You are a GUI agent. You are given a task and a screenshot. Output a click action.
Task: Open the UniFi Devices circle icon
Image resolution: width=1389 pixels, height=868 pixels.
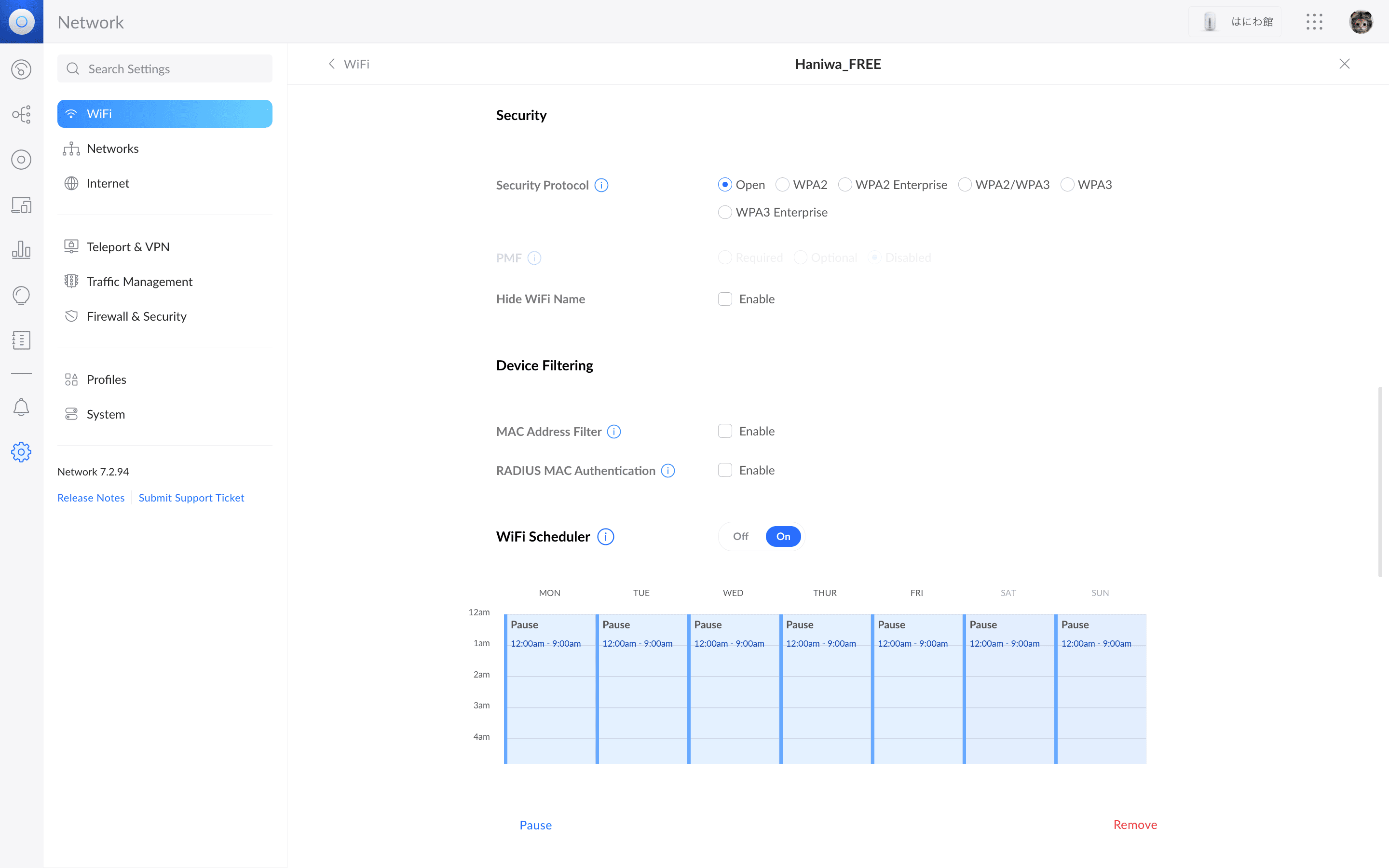click(x=21, y=160)
